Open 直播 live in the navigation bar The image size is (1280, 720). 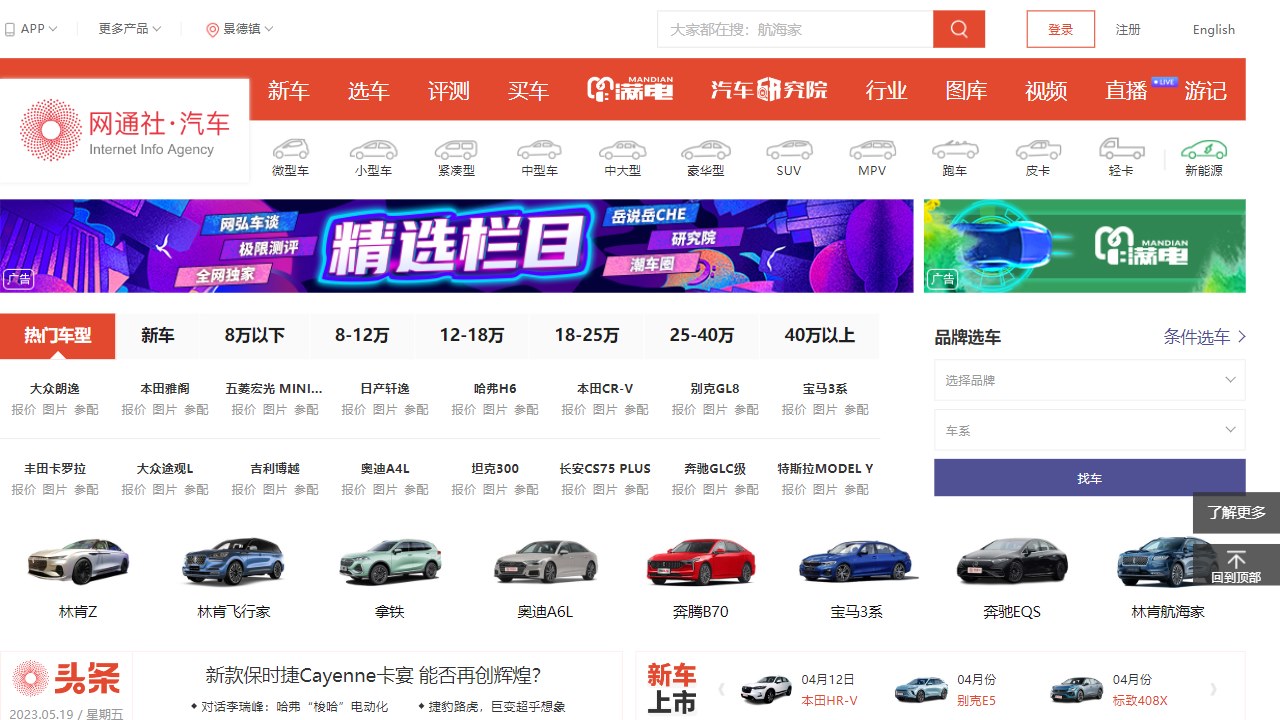point(1126,91)
